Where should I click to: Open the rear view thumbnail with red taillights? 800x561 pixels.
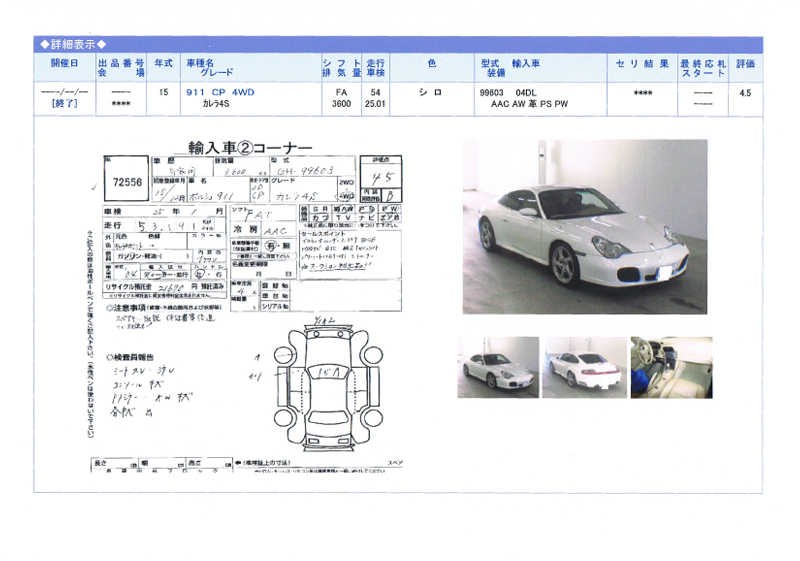pos(584,367)
